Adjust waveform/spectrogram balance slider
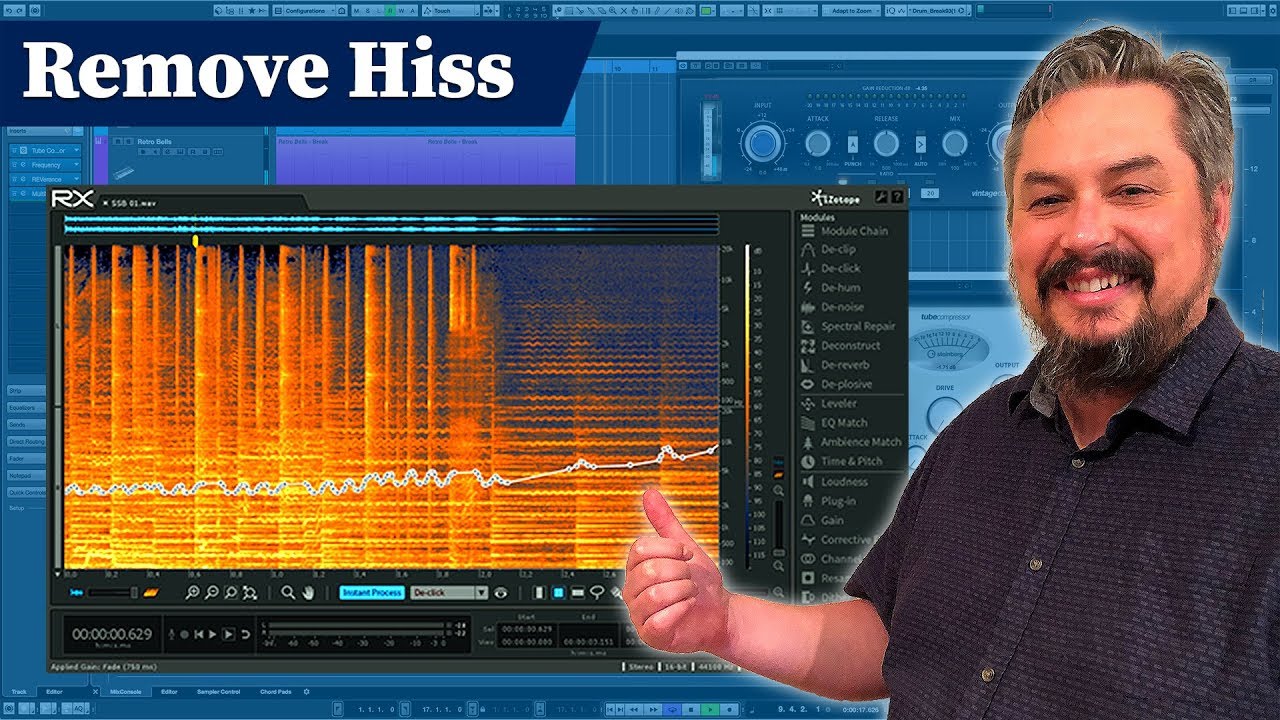 [111, 592]
